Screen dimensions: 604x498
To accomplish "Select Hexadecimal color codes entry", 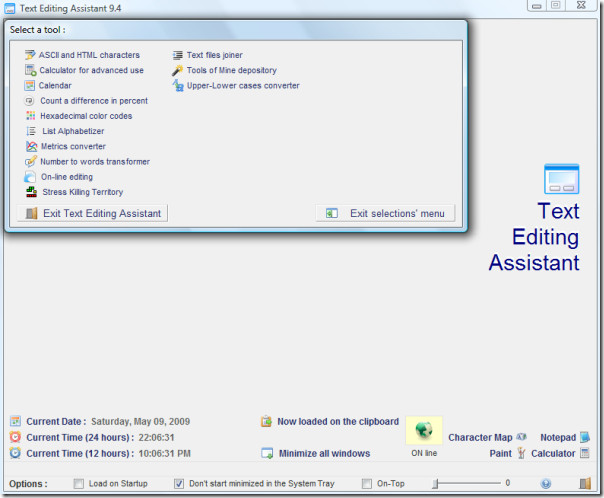I will [86, 116].
